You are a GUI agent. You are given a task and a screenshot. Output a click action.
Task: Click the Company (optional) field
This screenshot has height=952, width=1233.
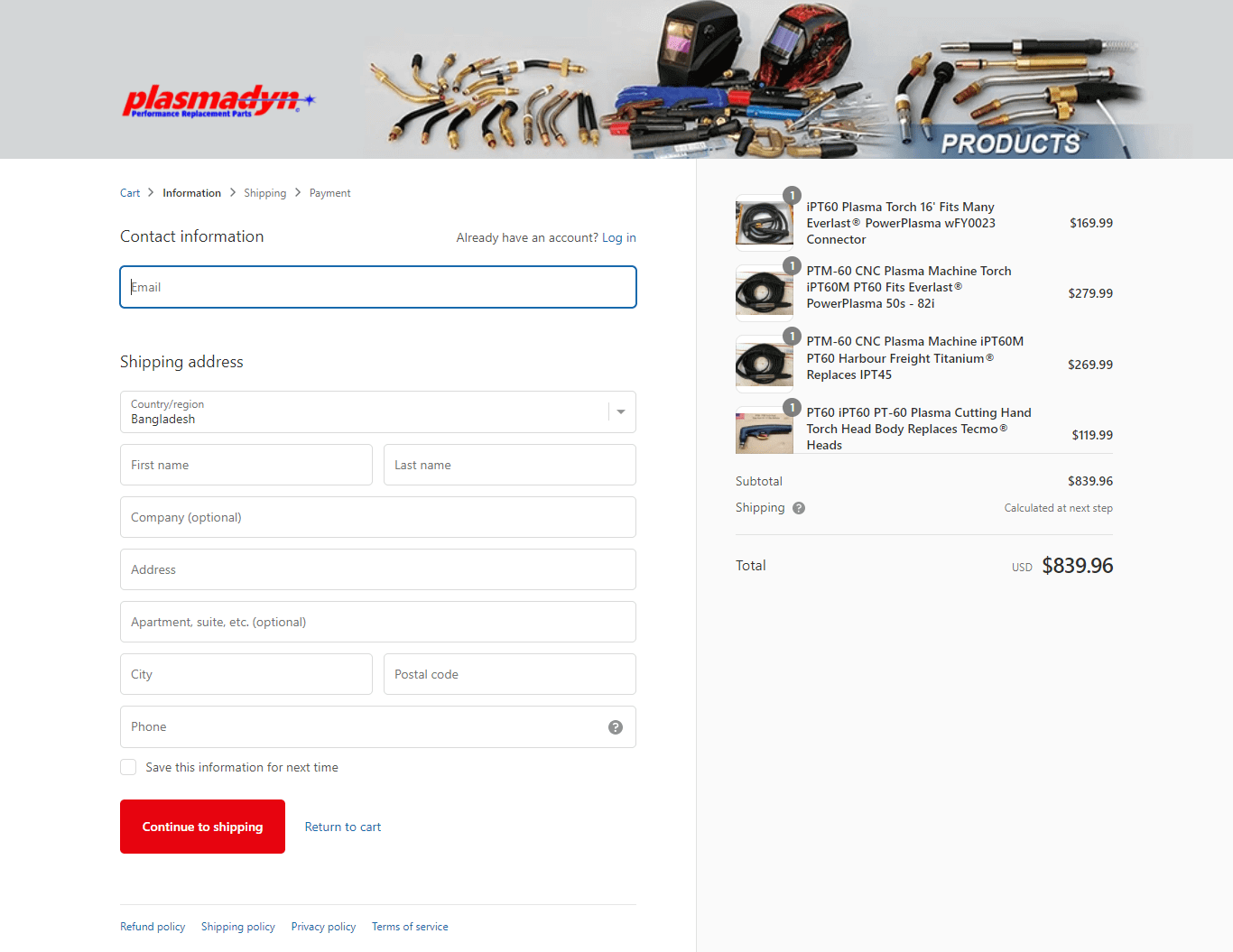click(378, 517)
